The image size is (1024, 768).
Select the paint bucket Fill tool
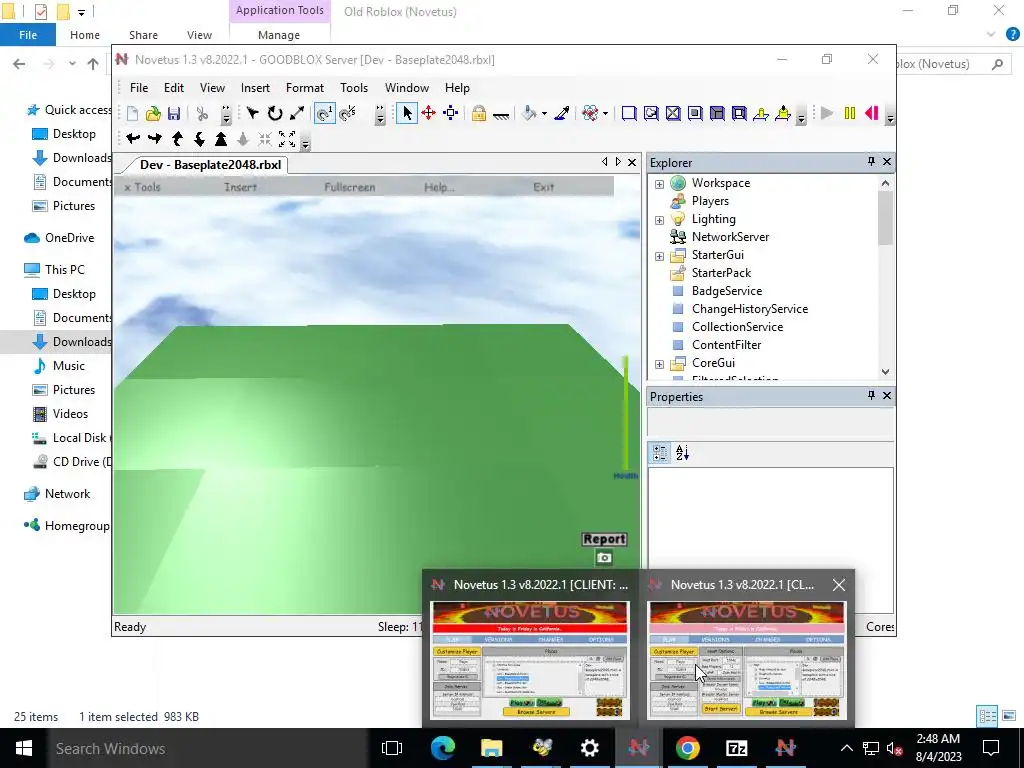tap(530, 114)
